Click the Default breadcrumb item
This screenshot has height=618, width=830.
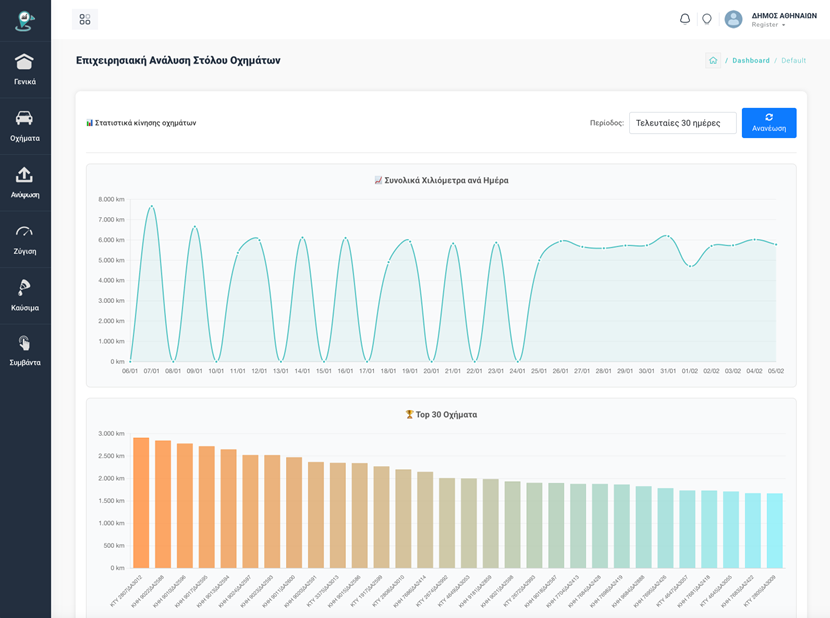pos(793,61)
